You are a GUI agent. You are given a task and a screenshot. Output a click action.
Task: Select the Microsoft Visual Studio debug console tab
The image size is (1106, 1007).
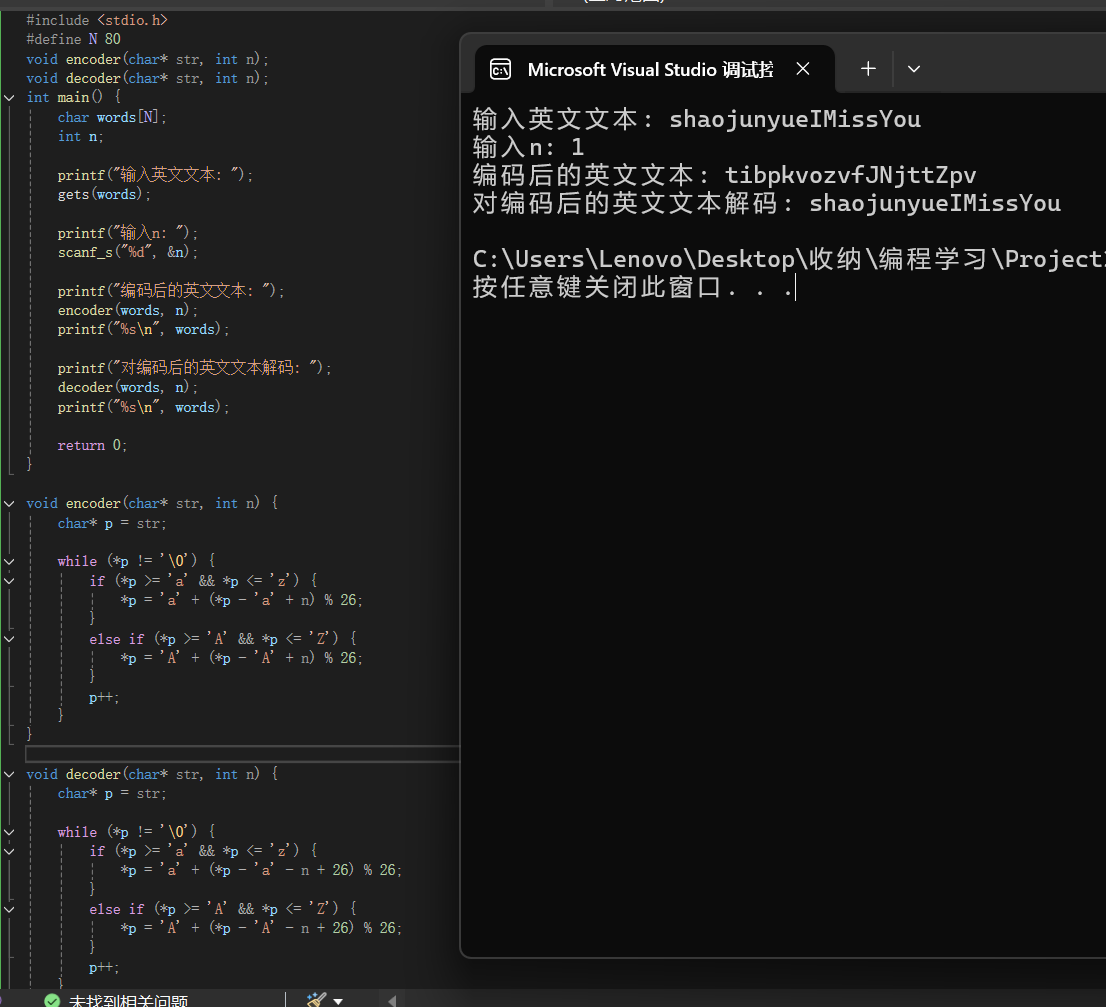655,69
